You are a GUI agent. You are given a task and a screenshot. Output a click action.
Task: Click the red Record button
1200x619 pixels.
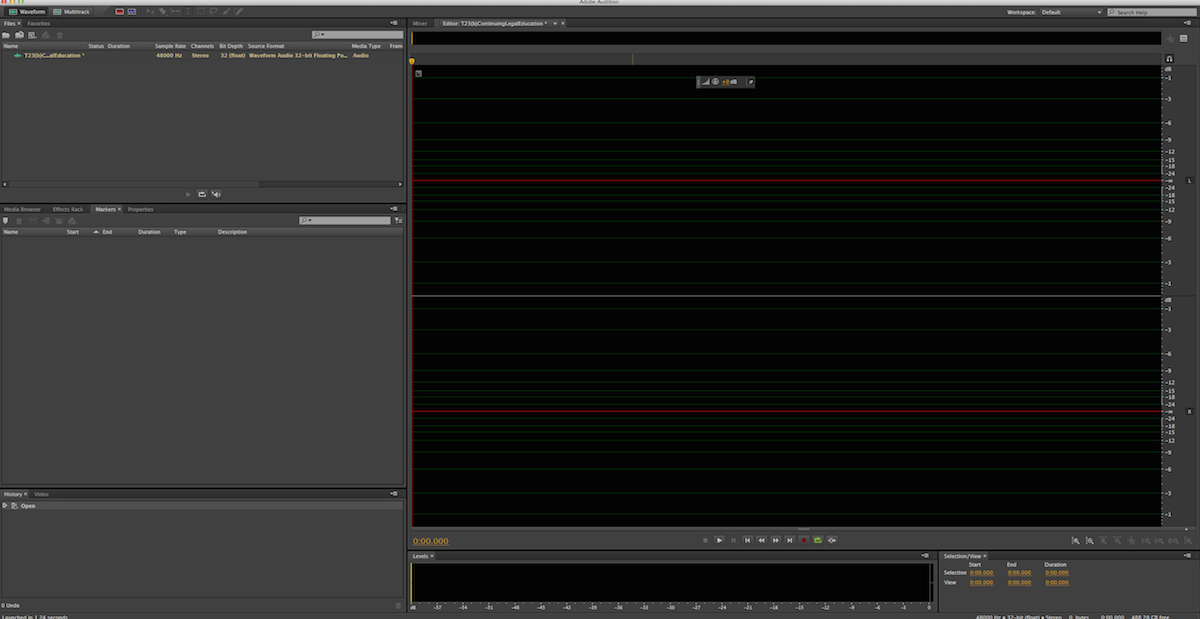803,540
